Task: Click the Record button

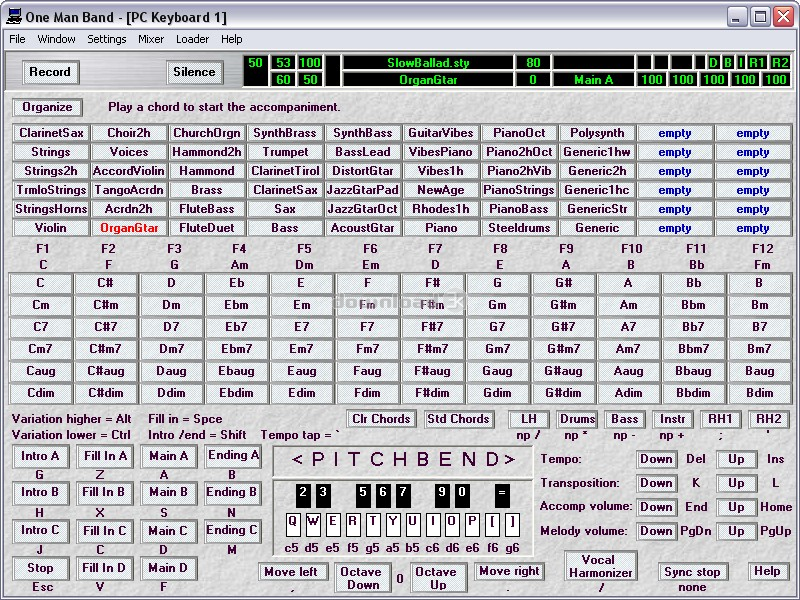Action: tap(50, 72)
